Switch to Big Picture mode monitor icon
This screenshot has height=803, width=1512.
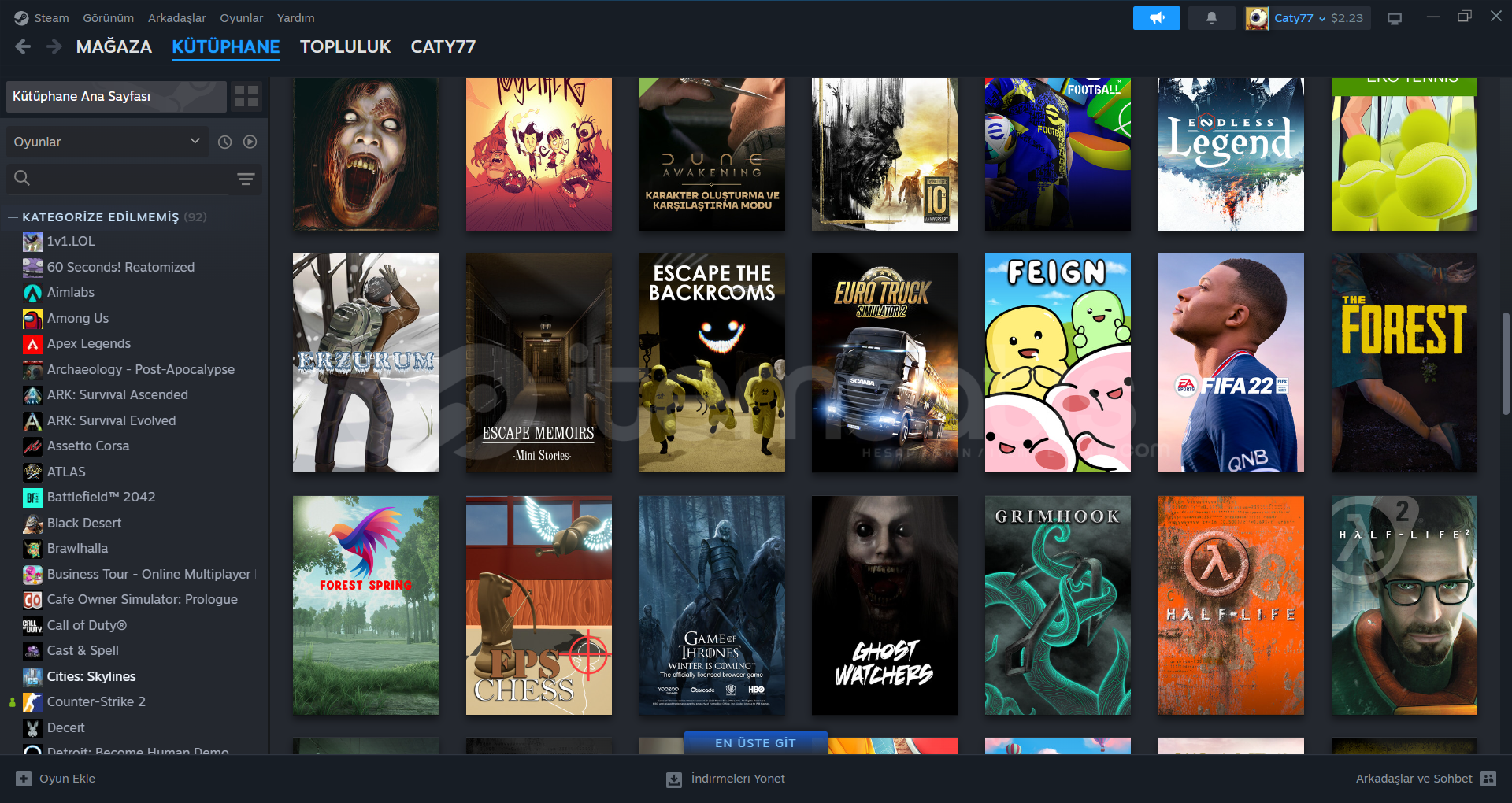1395,19
